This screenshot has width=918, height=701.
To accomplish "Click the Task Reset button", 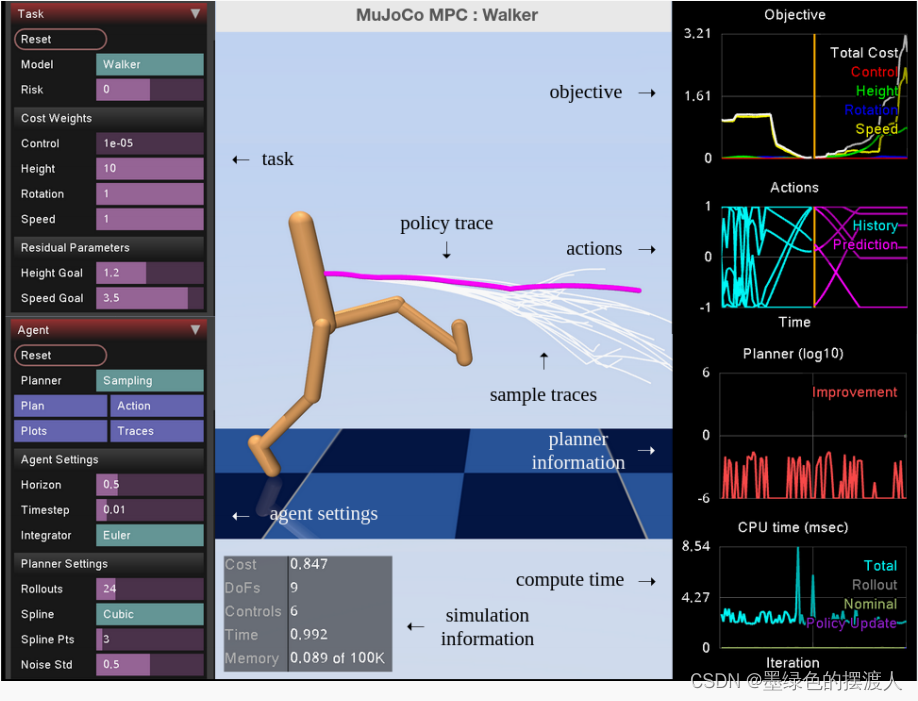I will tap(60, 39).
